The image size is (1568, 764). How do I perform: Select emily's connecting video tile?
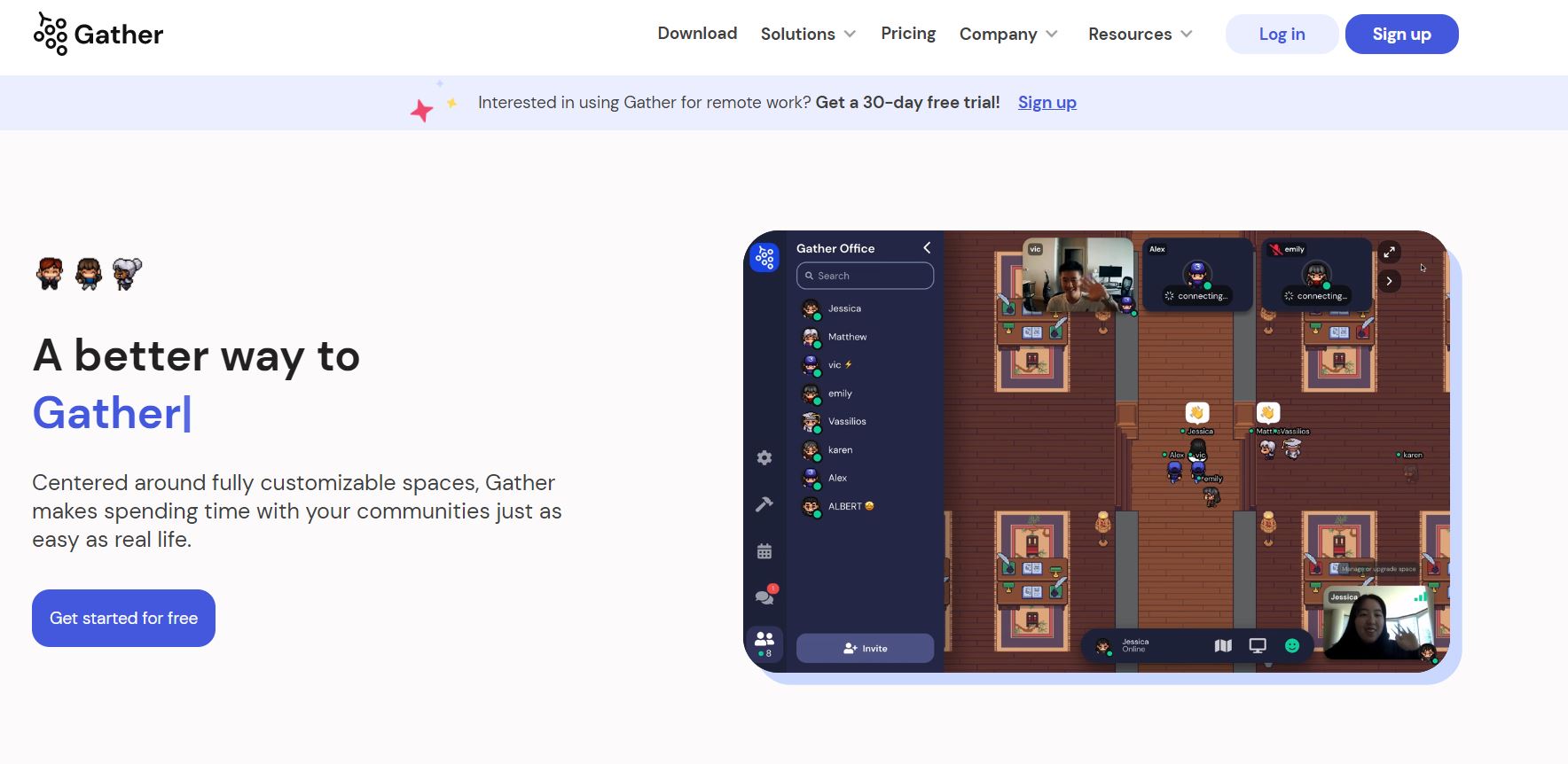[1316, 275]
